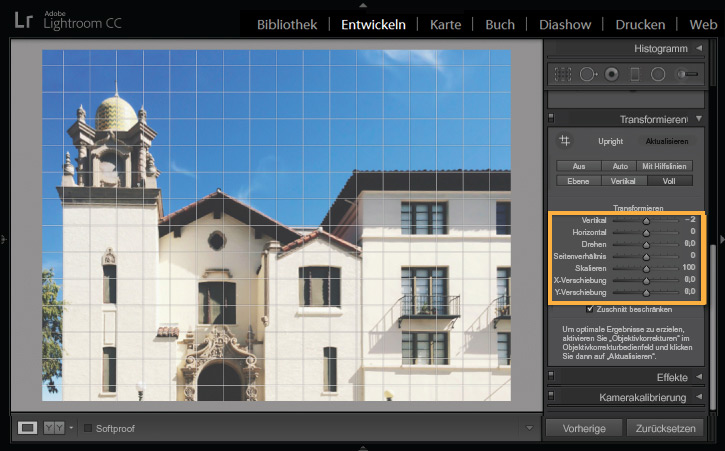Click the loupe view icon in bottom toolbar
Image resolution: width=725 pixels, height=451 pixels.
[x=27, y=428]
